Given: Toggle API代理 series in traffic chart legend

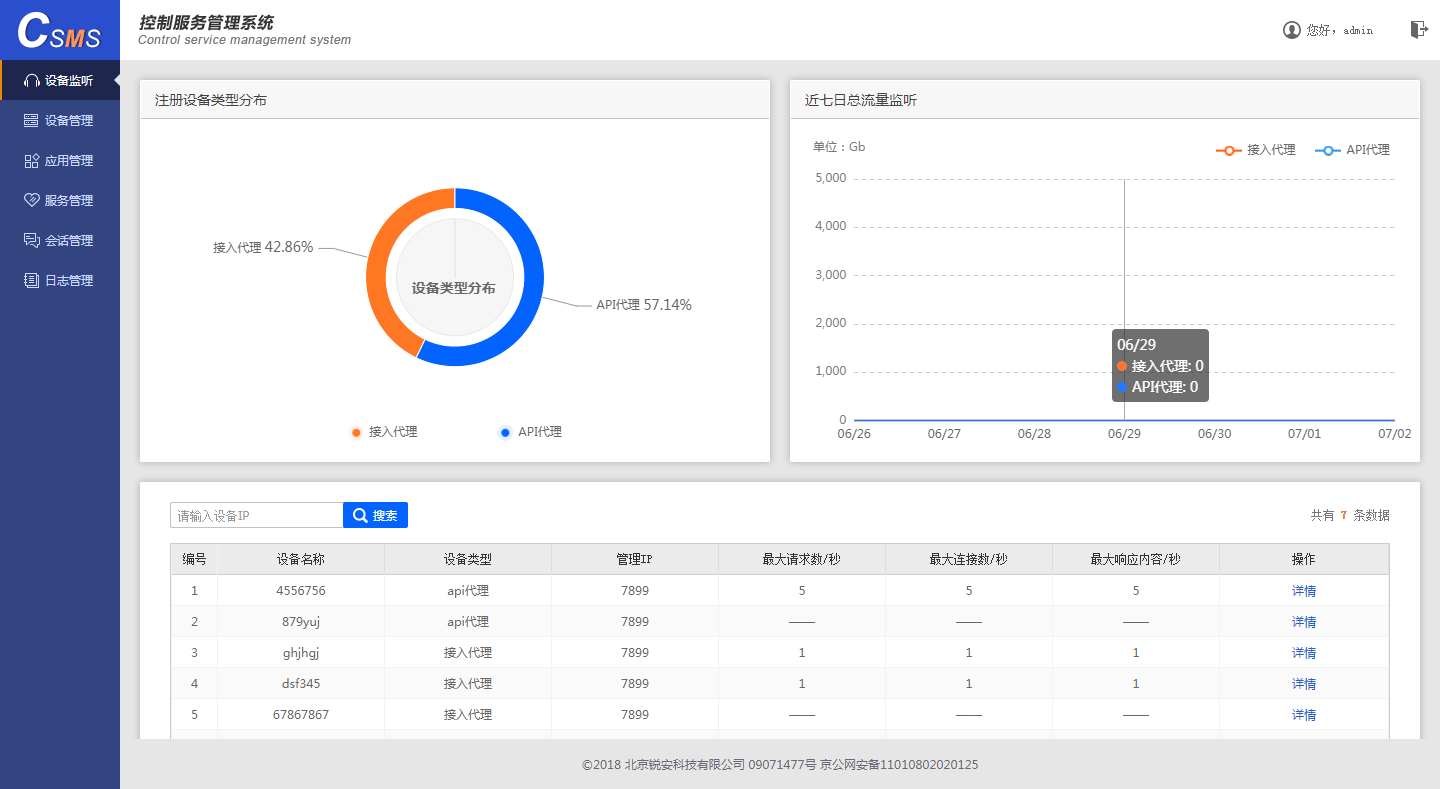Looking at the screenshot, I should (1352, 150).
